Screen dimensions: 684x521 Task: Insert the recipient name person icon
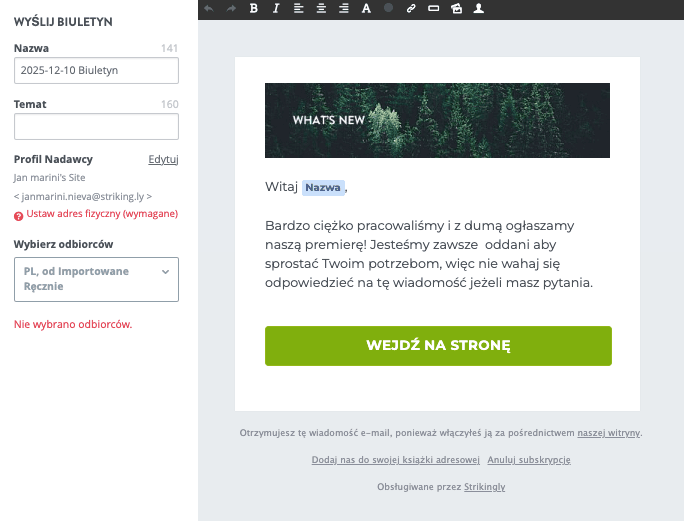tap(479, 8)
